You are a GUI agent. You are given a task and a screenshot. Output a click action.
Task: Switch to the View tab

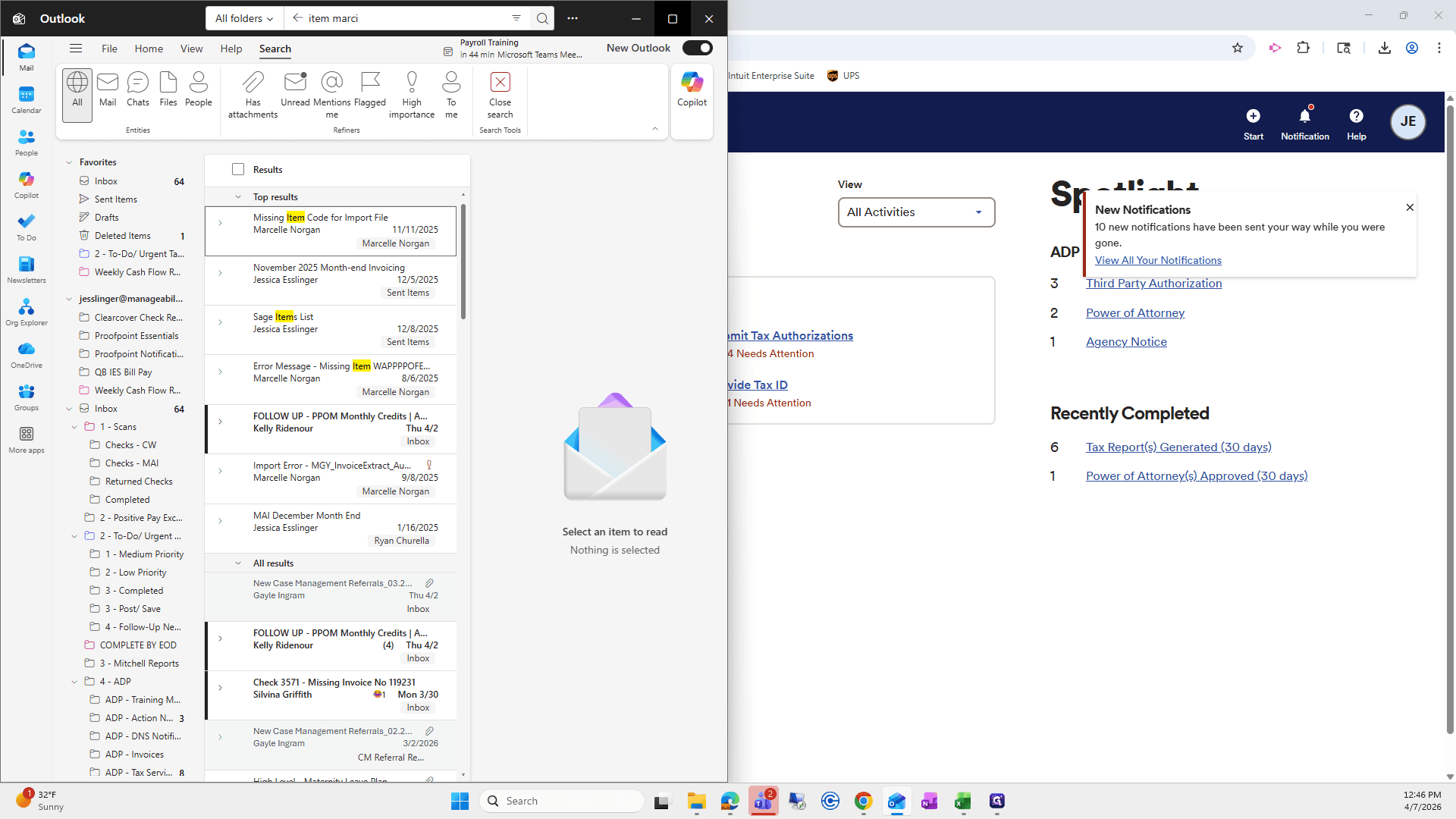(x=191, y=49)
